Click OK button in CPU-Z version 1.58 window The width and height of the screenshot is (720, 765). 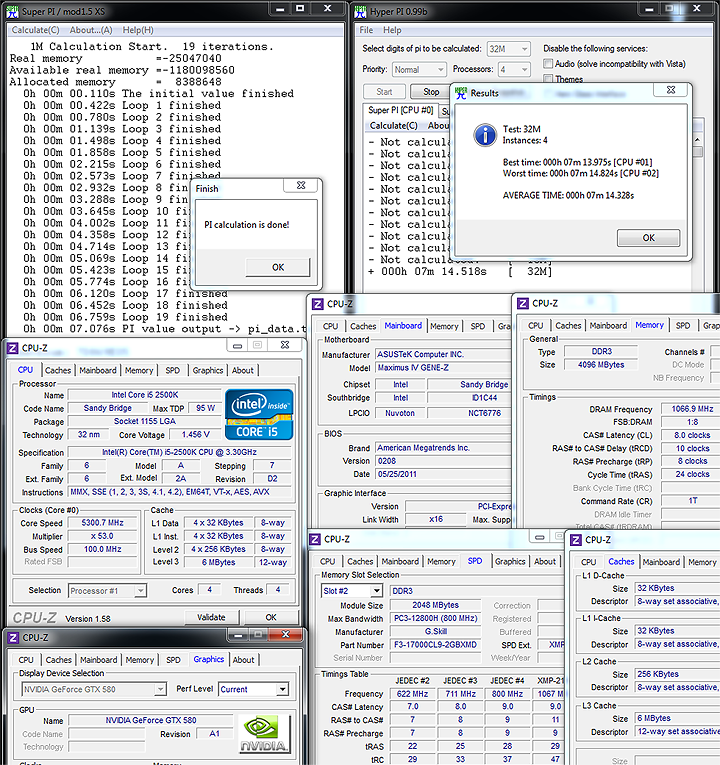point(271,617)
